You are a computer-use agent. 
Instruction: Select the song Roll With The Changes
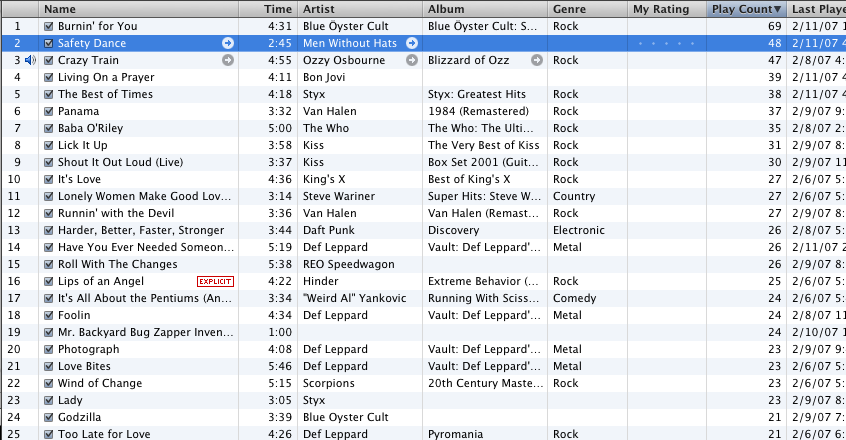[118, 264]
